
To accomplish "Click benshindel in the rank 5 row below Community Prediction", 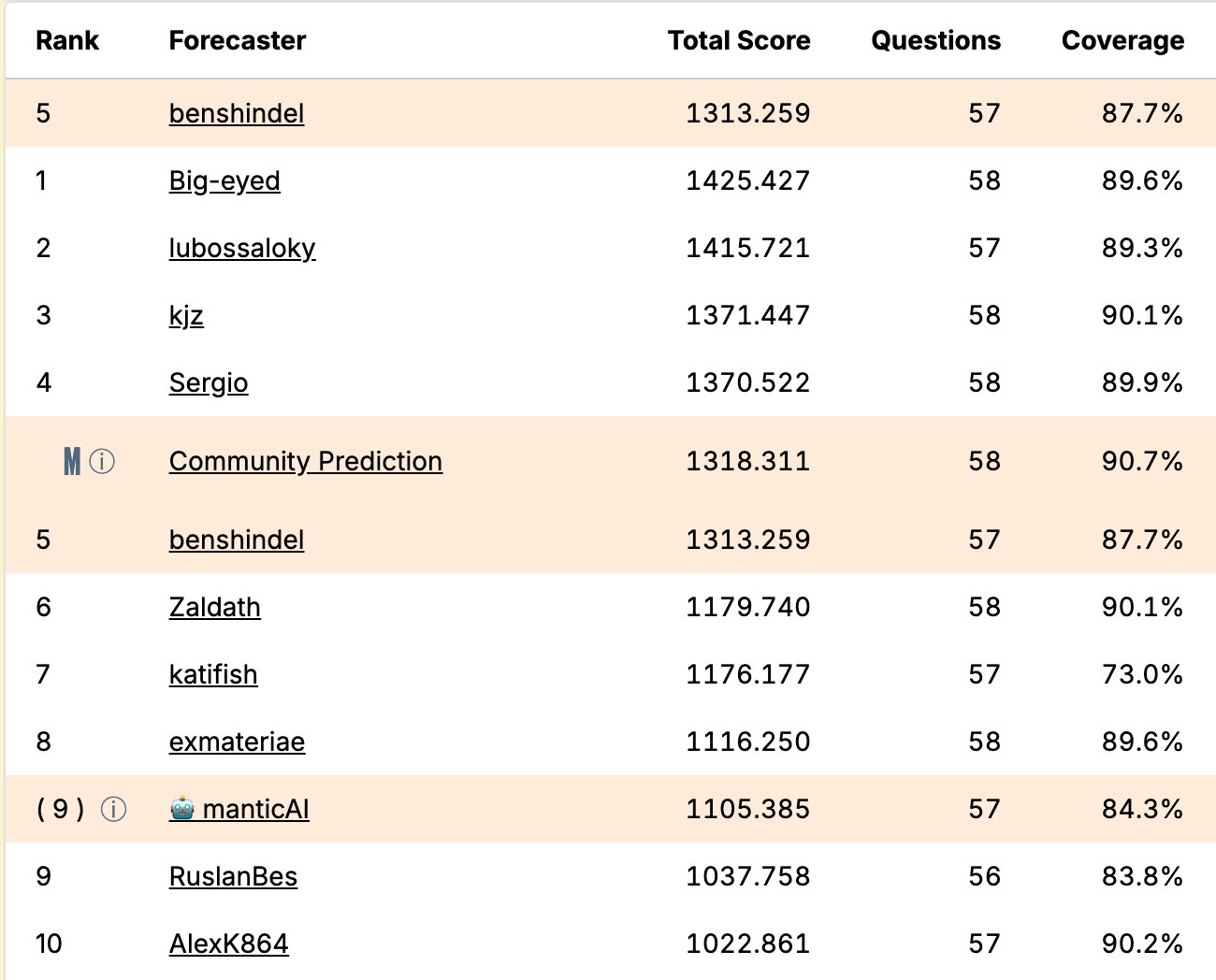I will click(237, 540).
